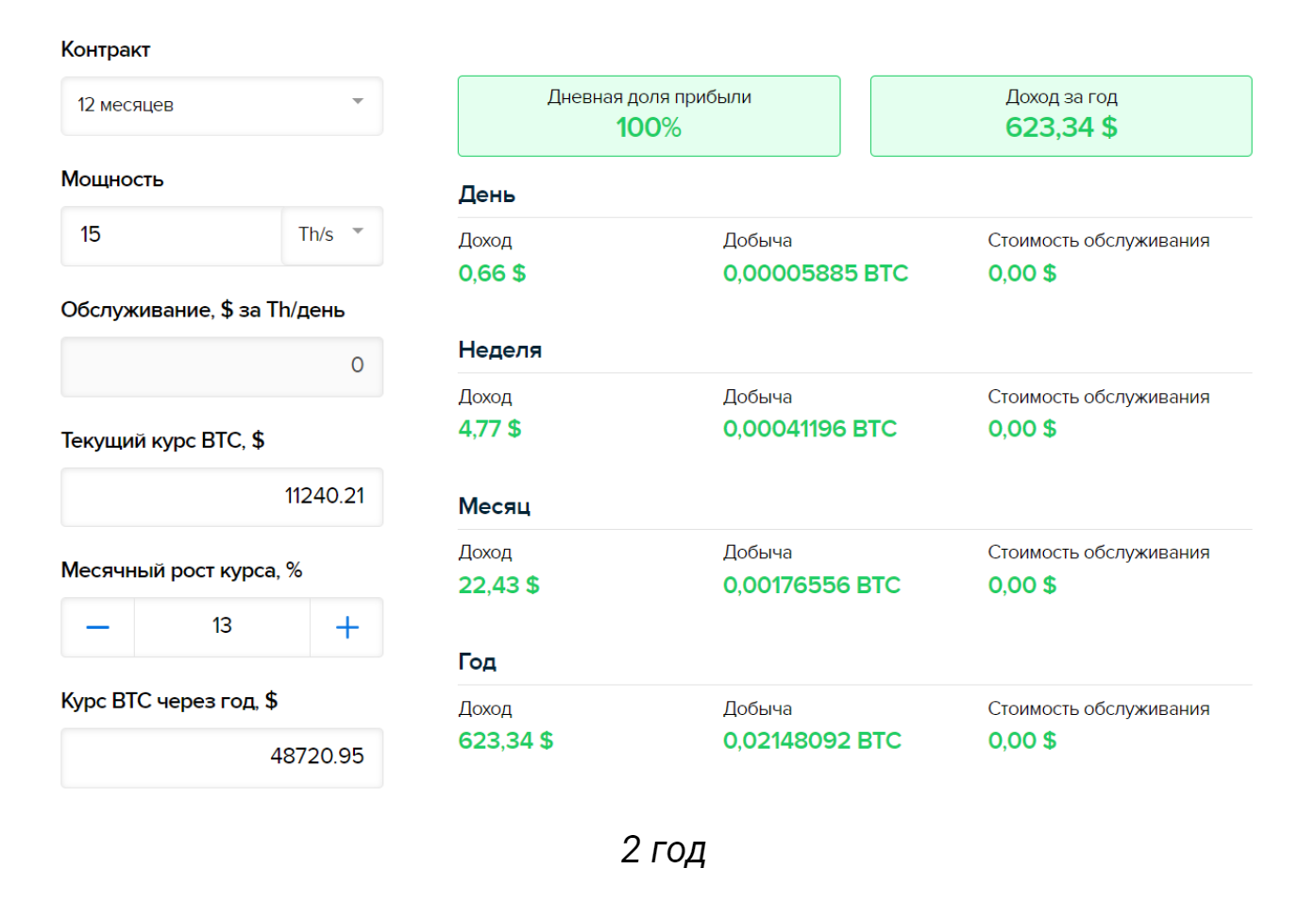Open the Th/s unit arrow

pyautogui.click(x=358, y=231)
